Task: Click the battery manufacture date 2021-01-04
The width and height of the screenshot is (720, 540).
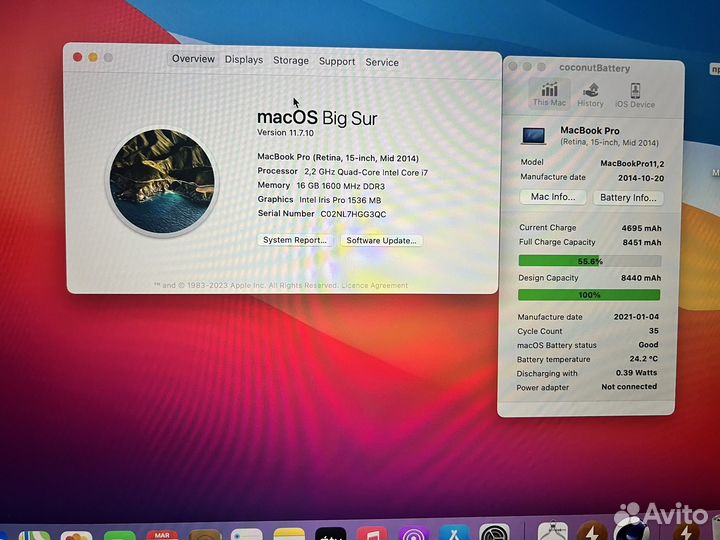Action: pyautogui.click(x=636, y=317)
